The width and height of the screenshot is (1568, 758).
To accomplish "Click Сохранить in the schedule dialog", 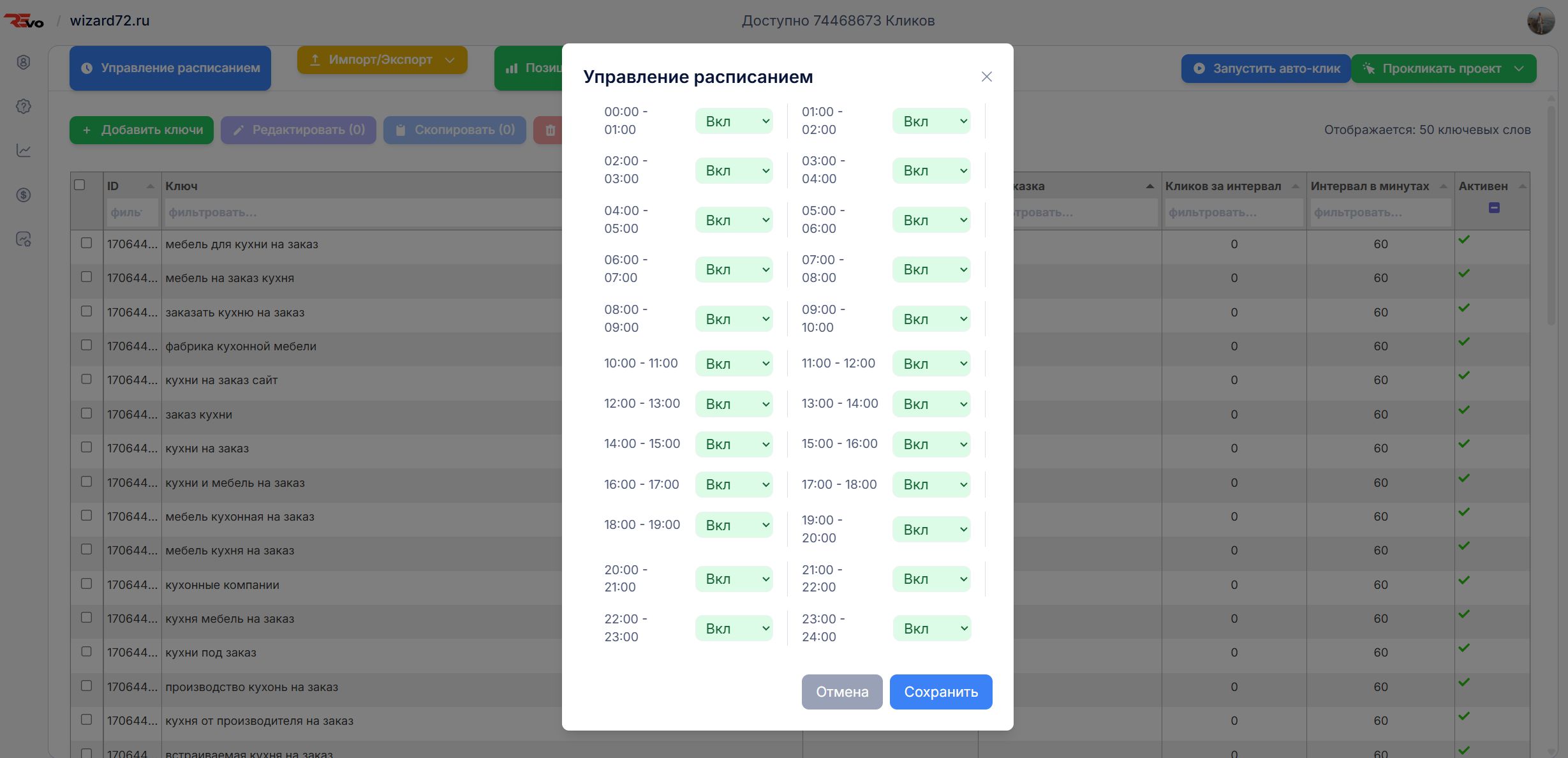I will click(941, 692).
